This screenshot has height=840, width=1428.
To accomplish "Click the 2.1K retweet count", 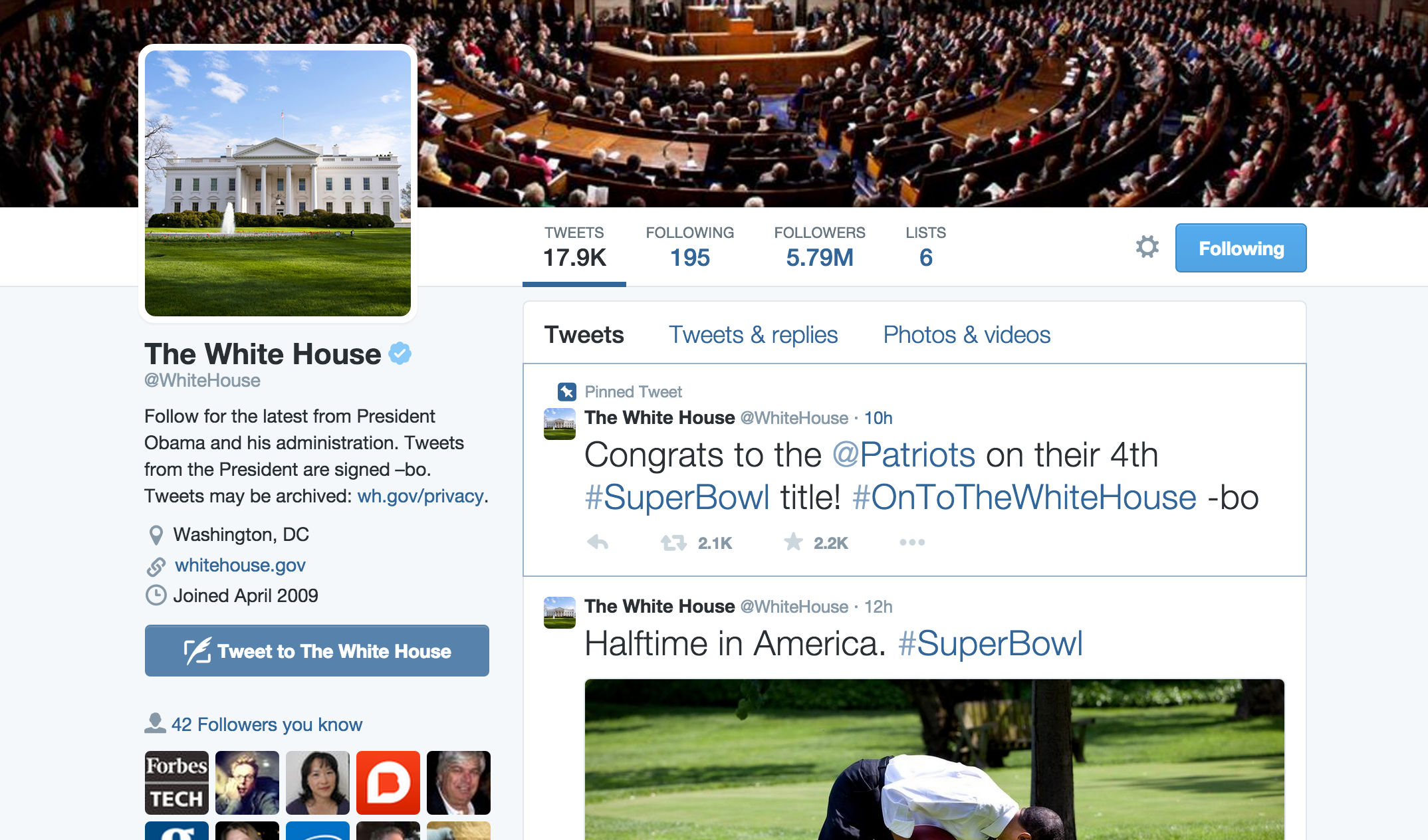I will (x=715, y=544).
